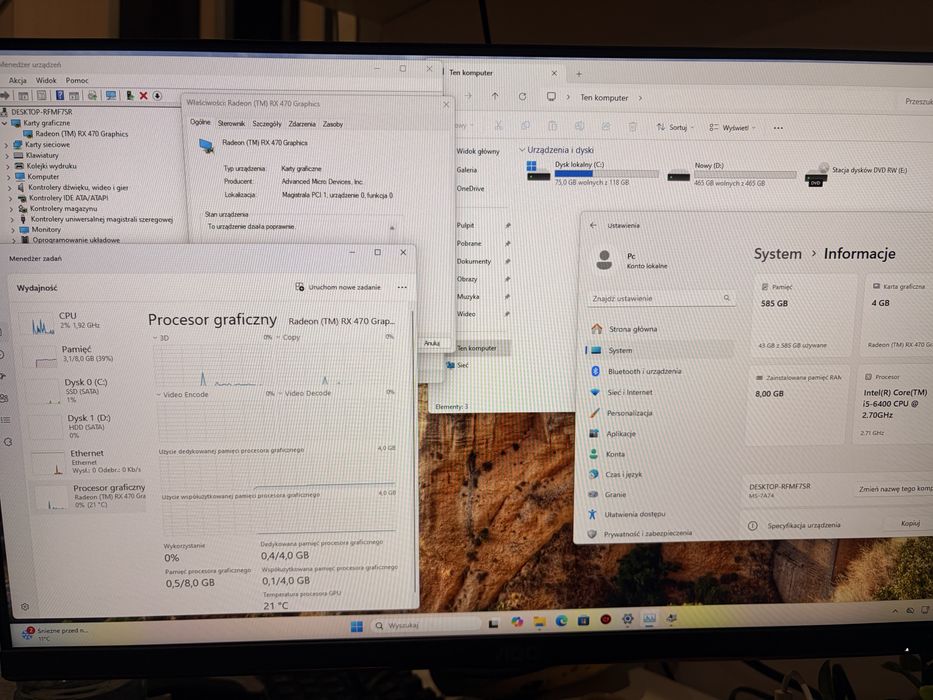Open File Explorer icon on the taskbar
Screen dimensions: 933x700
click(539, 622)
